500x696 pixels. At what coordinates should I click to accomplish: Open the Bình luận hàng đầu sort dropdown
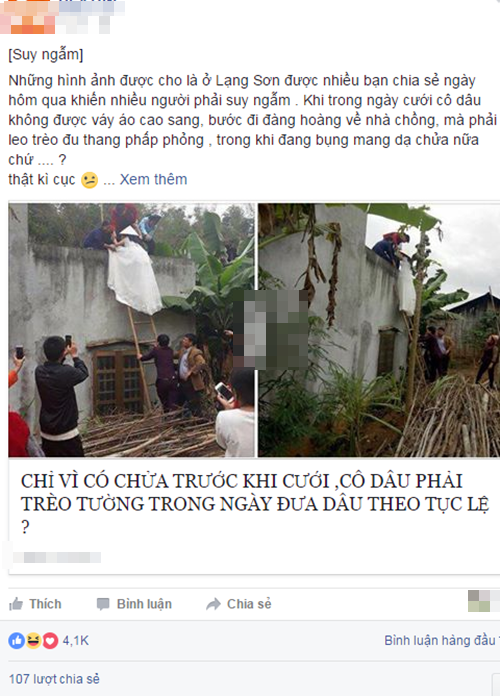pos(441,641)
